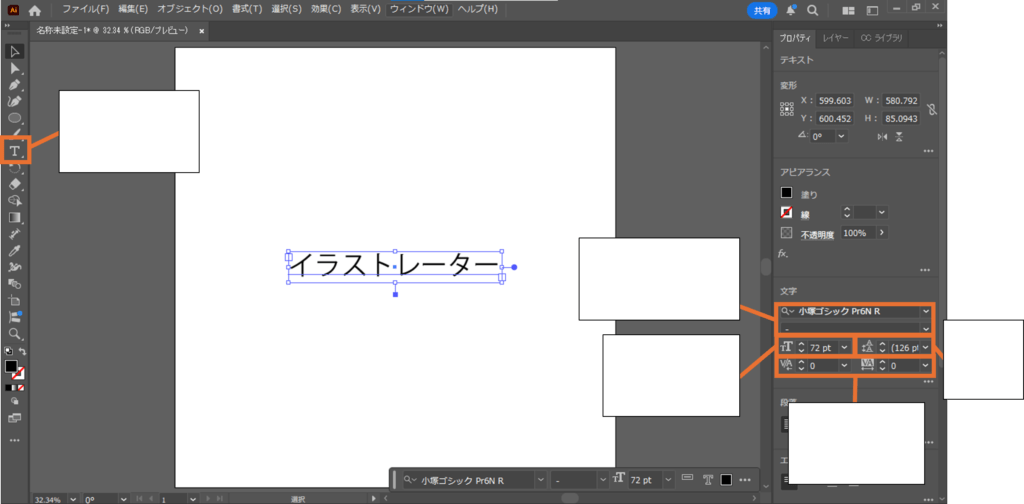
Task: Click the 共有 share button
Action: [762, 10]
